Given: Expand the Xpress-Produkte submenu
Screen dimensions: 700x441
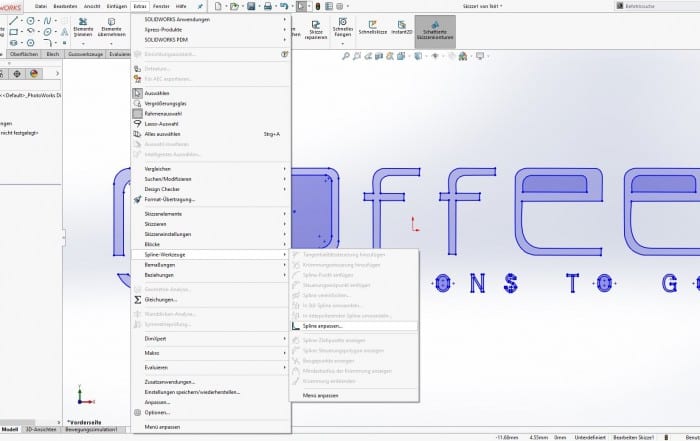Looking at the screenshot, I should 211,29.
